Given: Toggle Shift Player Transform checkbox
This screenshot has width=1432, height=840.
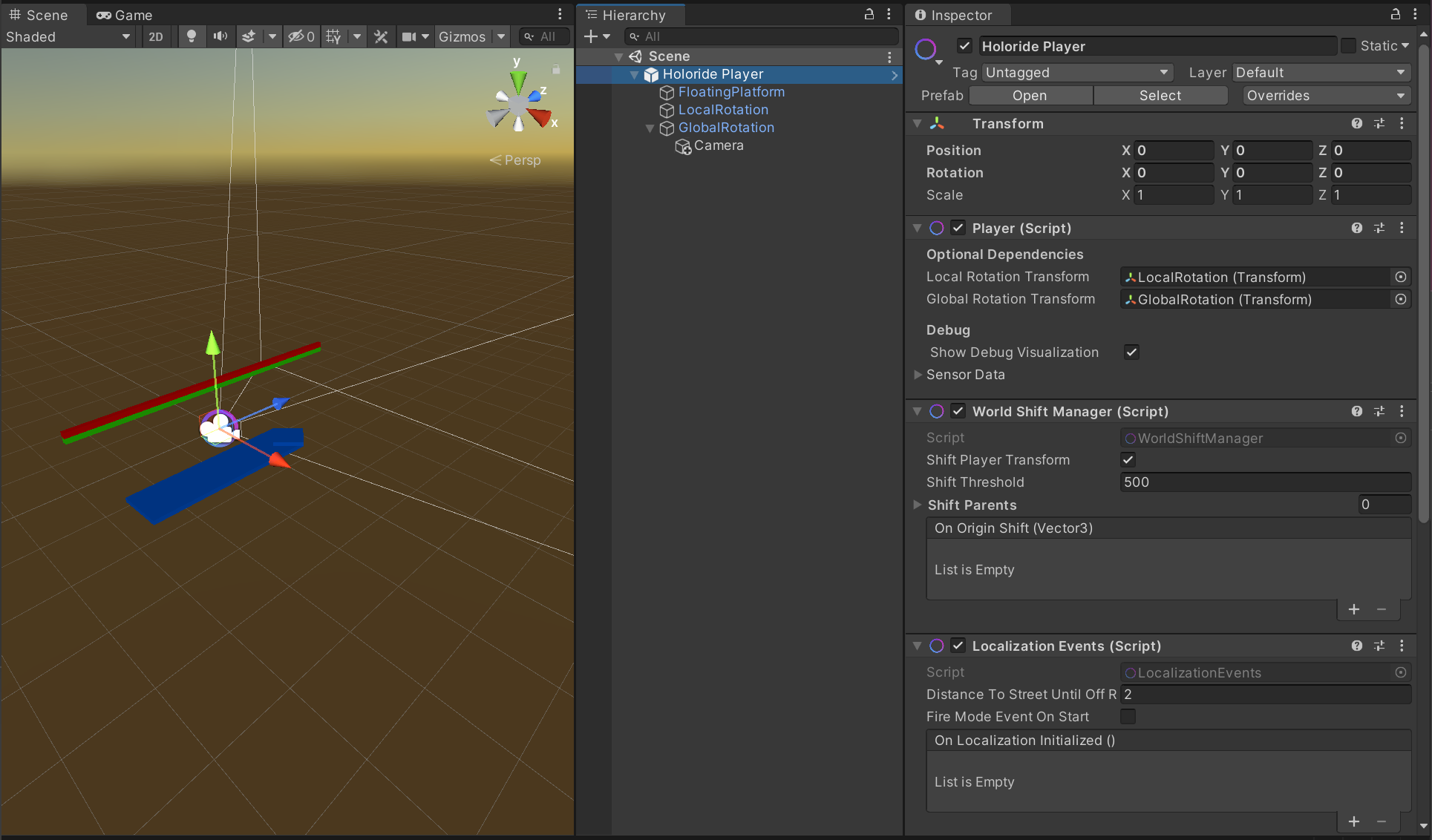Looking at the screenshot, I should point(1128,460).
